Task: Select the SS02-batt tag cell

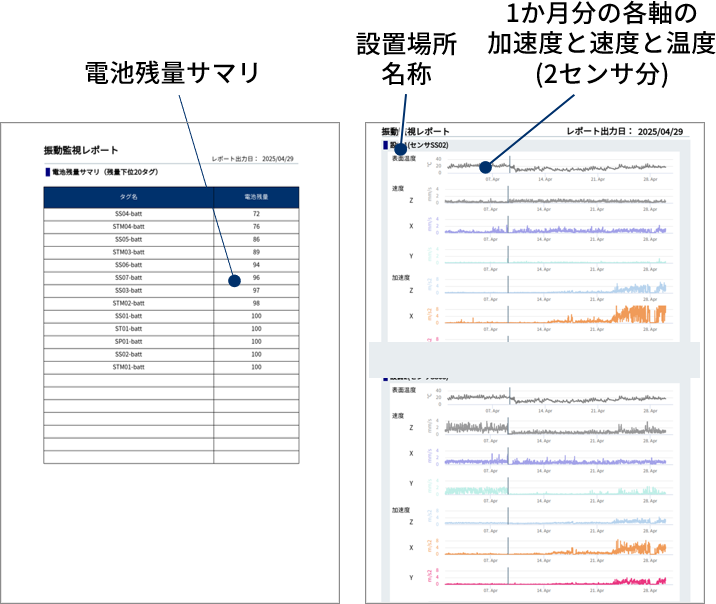Action: pyautogui.click(x=128, y=354)
